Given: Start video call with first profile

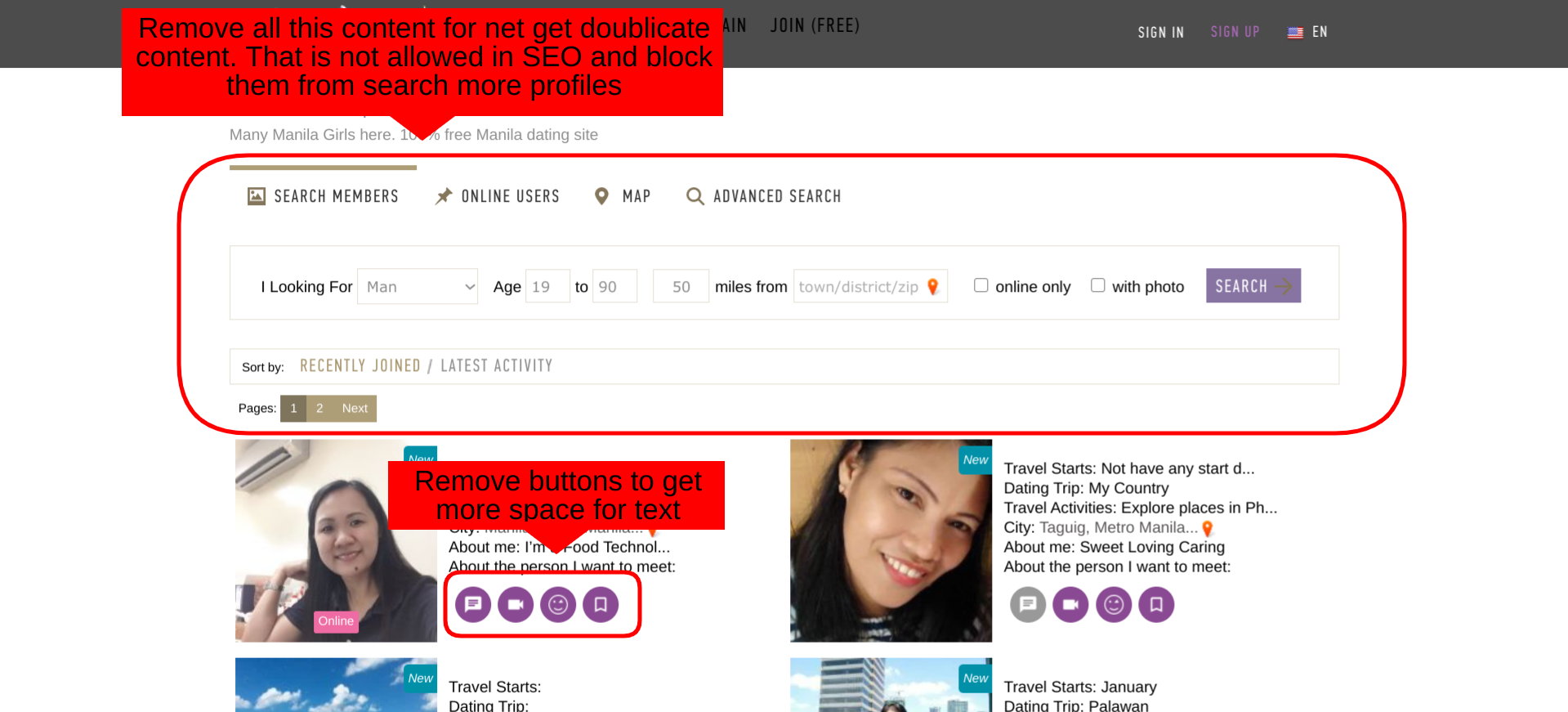Looking at the screenshot, I should pyautogui.click(x=516, y=605).
